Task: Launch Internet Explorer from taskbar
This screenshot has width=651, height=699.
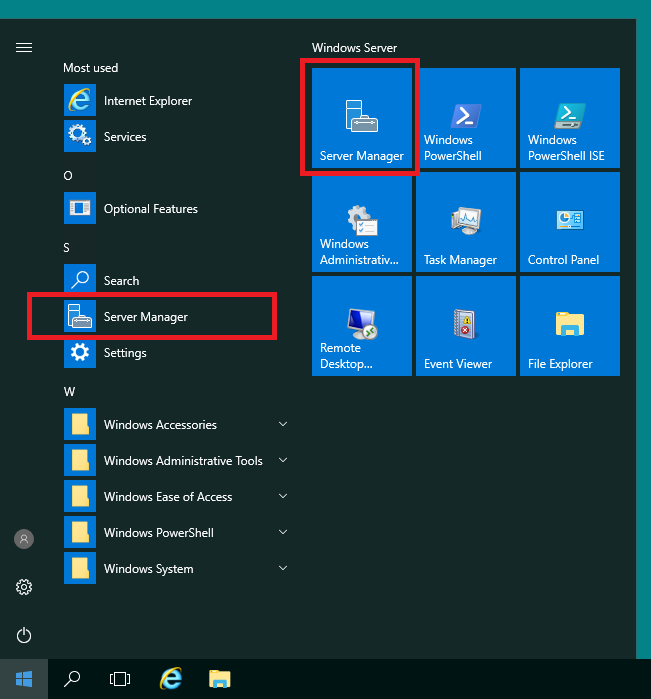Action: pos(171,679)
